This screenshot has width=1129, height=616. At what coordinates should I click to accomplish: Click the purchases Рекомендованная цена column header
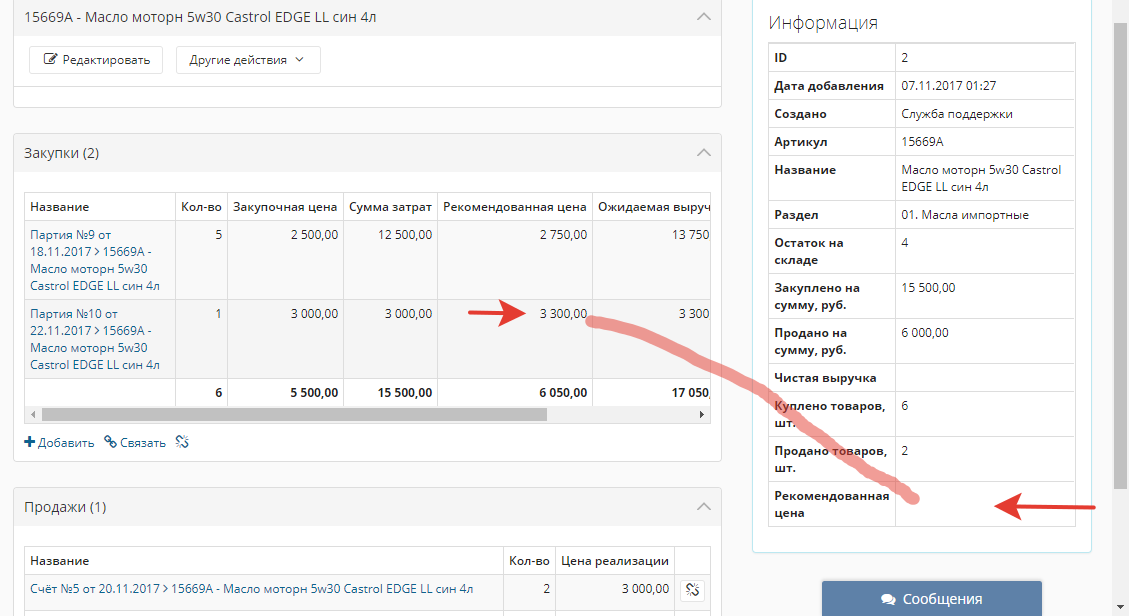point(515,207)
